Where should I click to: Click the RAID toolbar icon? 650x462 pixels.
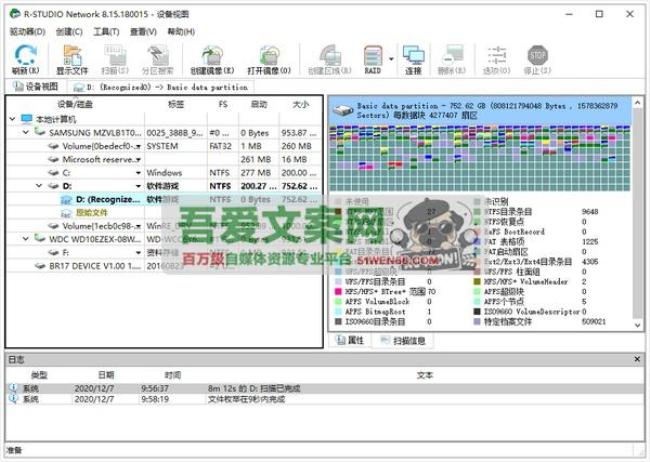pyautogui.click(x=372, y=59)
